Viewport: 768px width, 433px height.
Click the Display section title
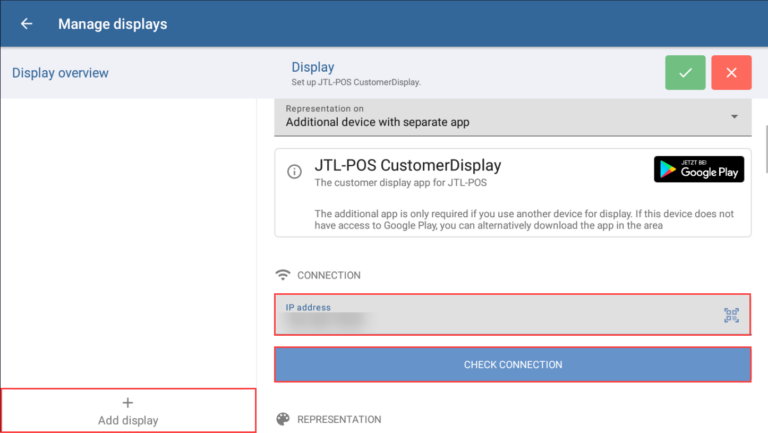pos(312,67)
